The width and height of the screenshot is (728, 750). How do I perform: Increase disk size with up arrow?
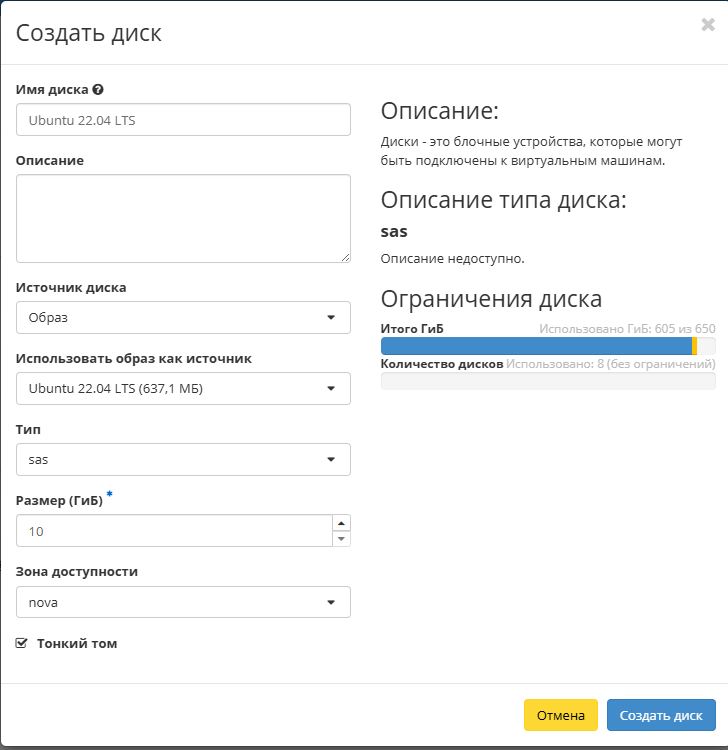(x=341, y=523)
